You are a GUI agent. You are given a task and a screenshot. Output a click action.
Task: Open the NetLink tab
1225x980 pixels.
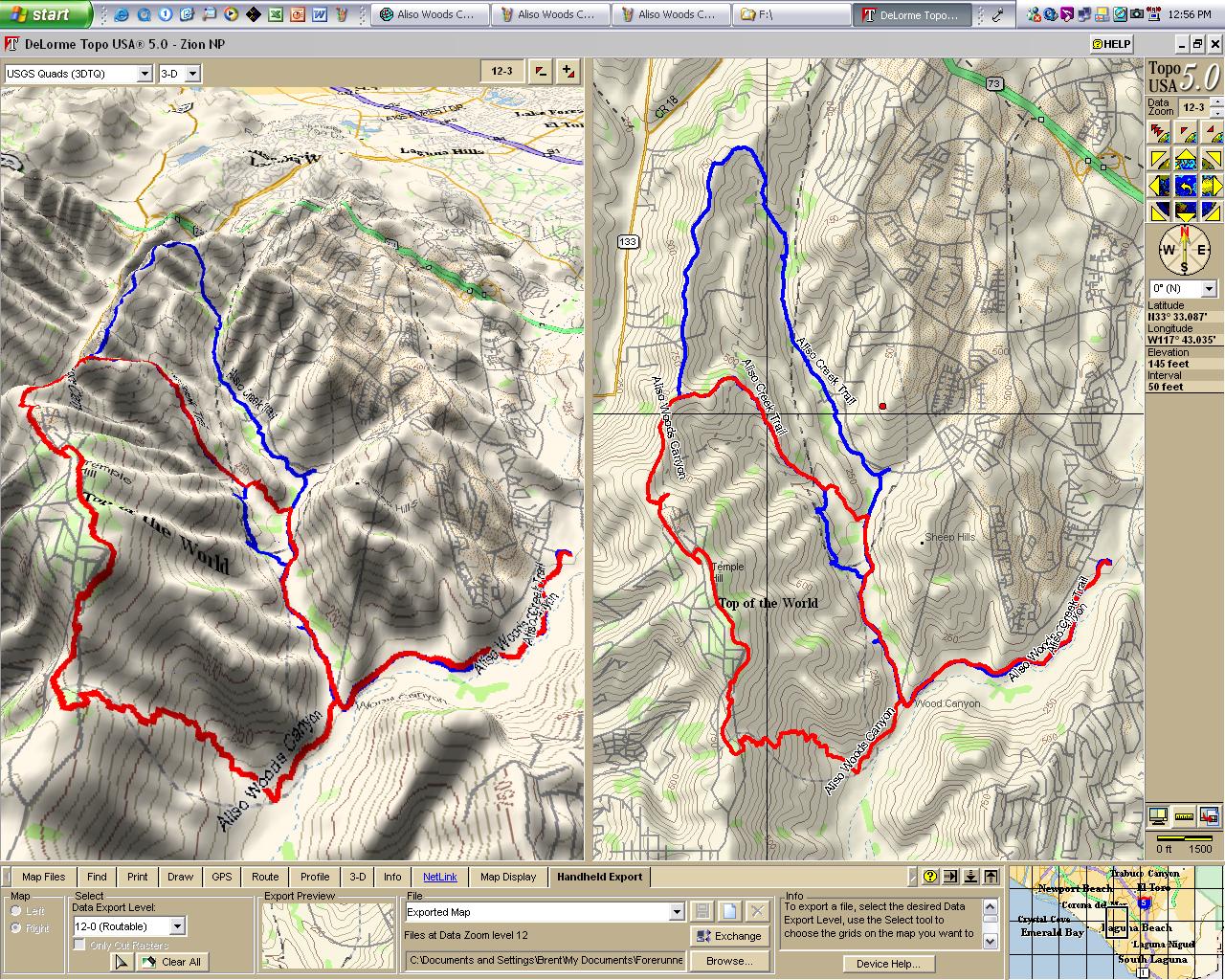[x=440, y=877]
